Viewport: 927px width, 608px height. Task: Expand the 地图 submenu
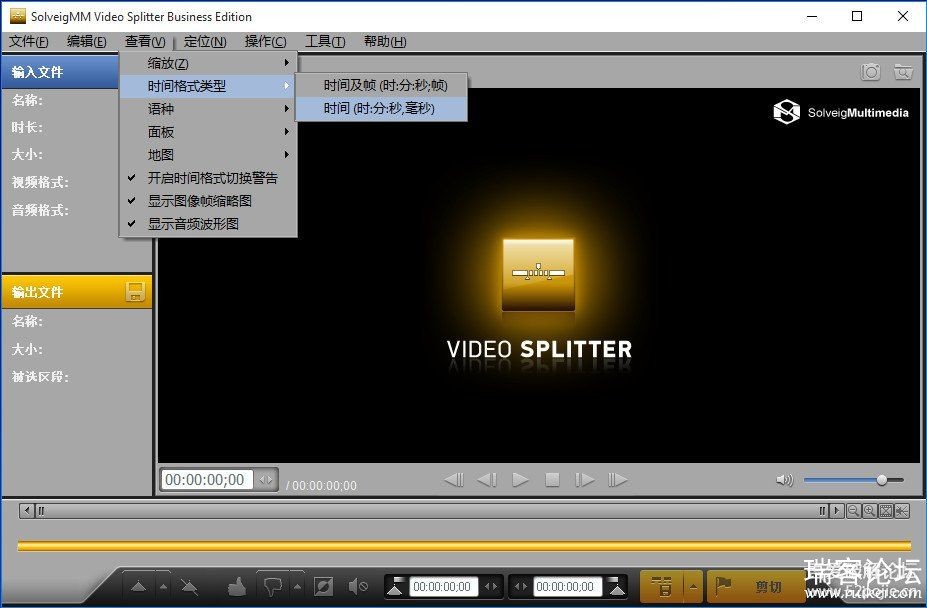[208, 155]
